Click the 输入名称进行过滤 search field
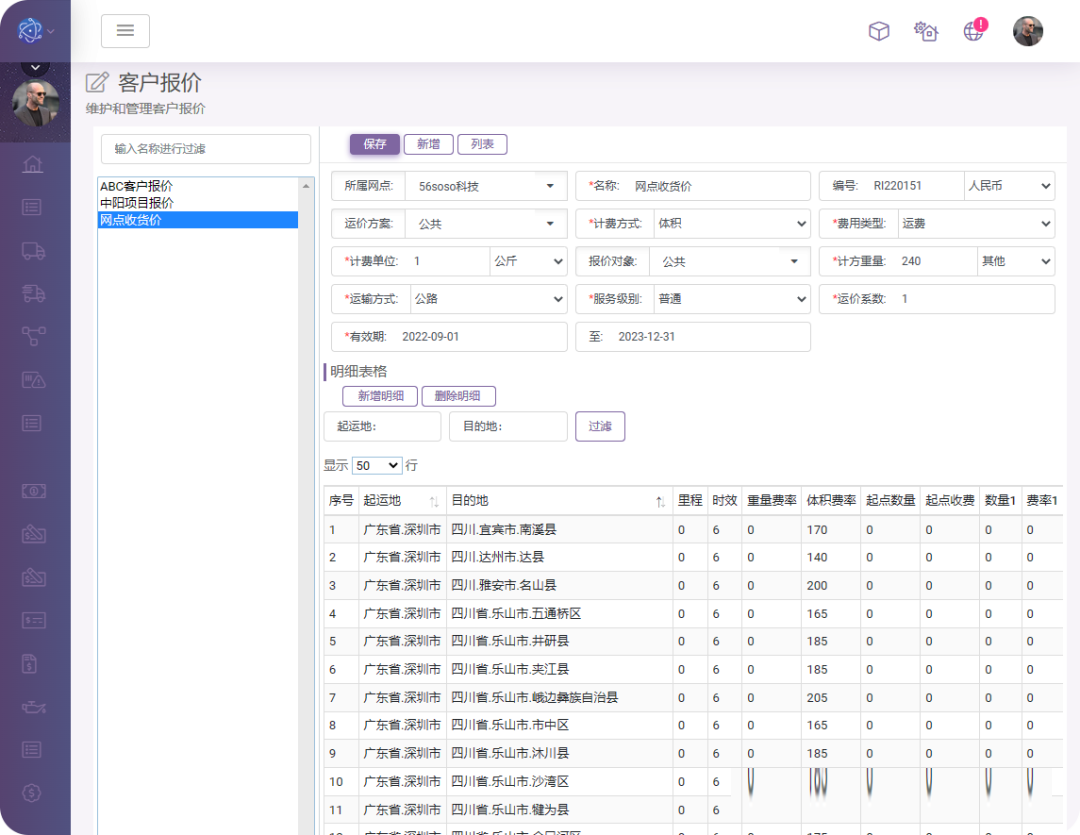The height and width of the screenshot is (835, 1080). 206,149
